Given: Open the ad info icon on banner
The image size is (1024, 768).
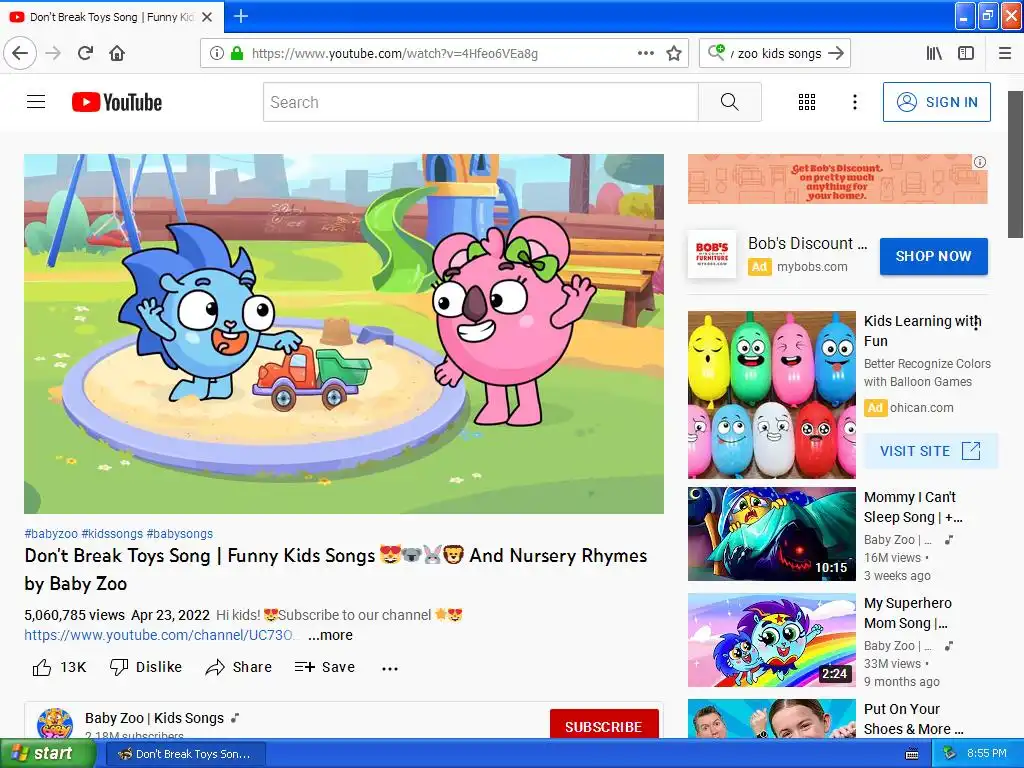Looking at the screenshot, I should pyautogui.click(x=980, y=162).
